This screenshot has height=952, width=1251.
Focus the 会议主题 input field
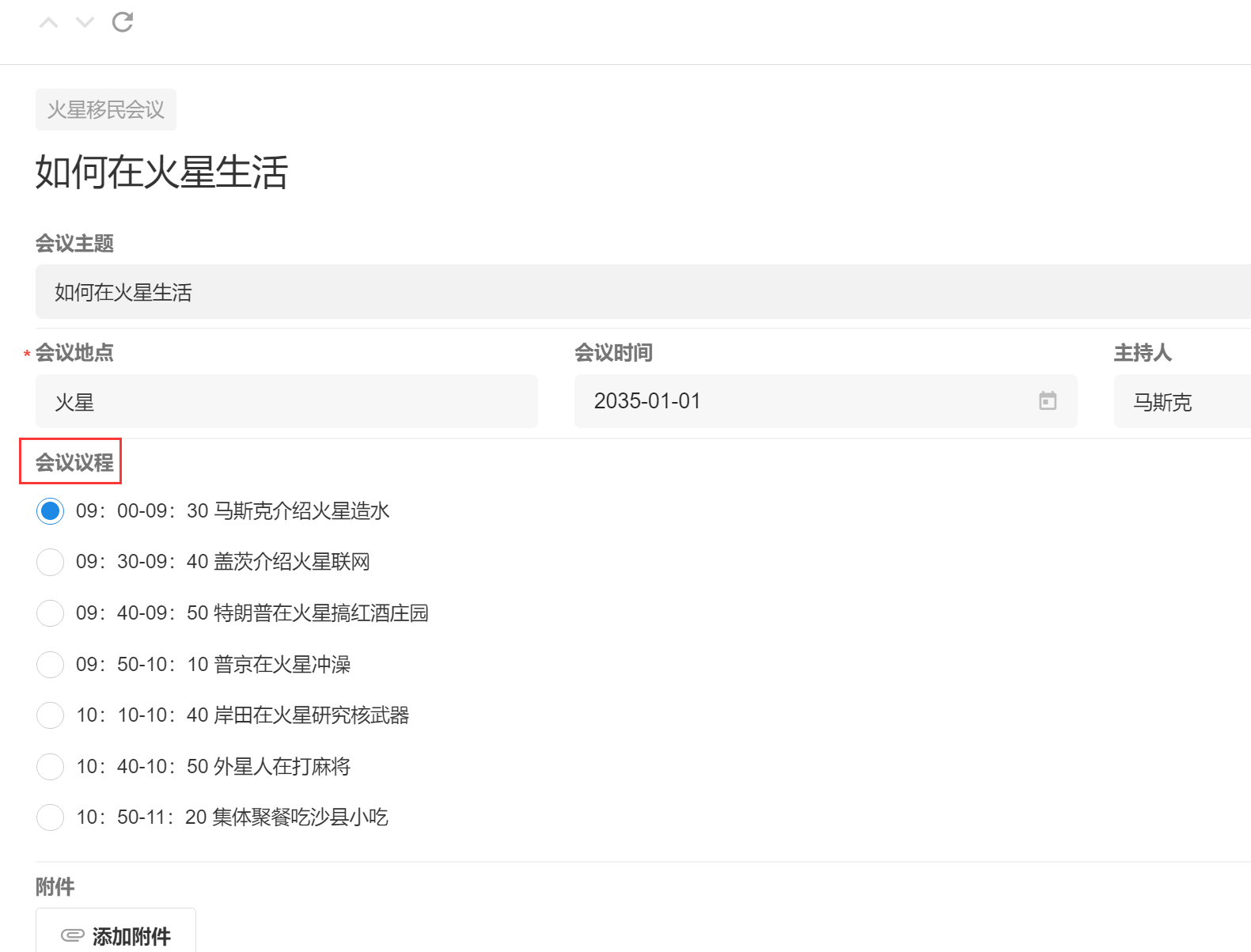point(643,292)
